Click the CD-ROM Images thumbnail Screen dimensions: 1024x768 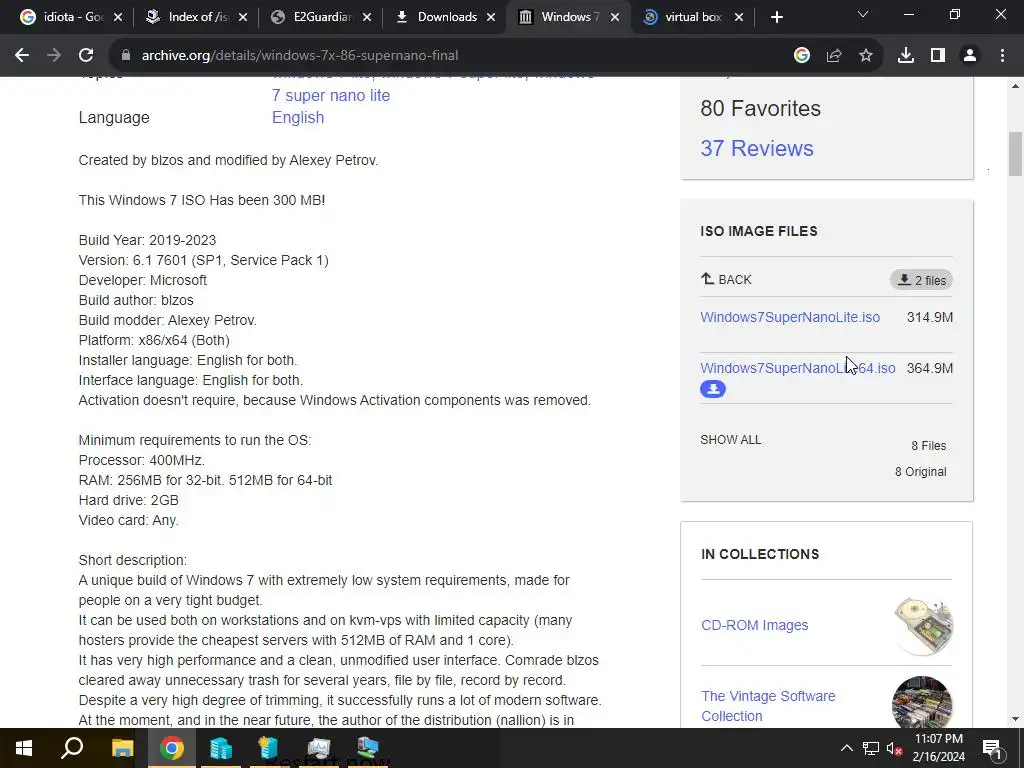[922, 626]
